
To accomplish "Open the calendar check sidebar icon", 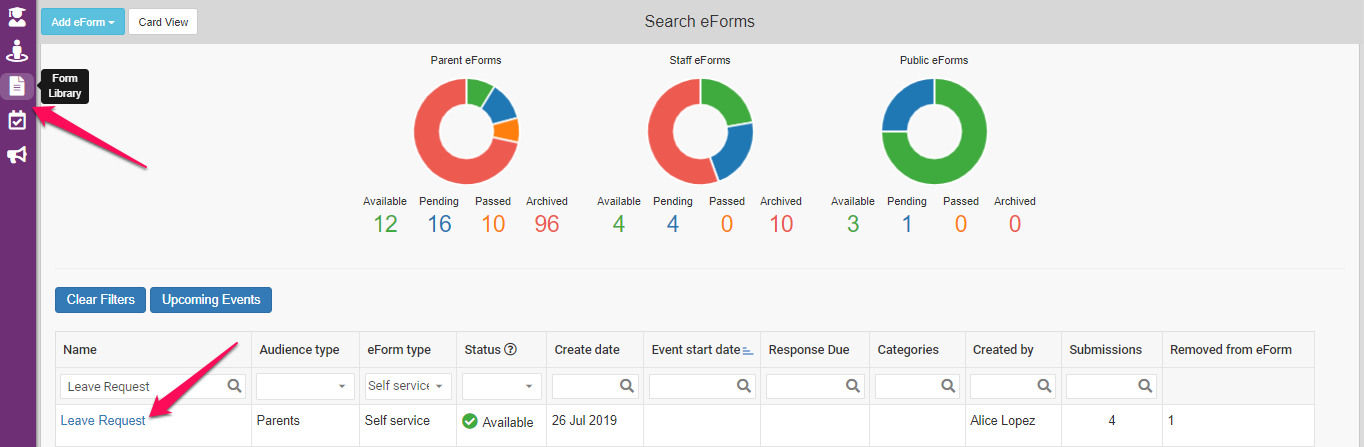I will pyautogui.click(x=17, y=120).
